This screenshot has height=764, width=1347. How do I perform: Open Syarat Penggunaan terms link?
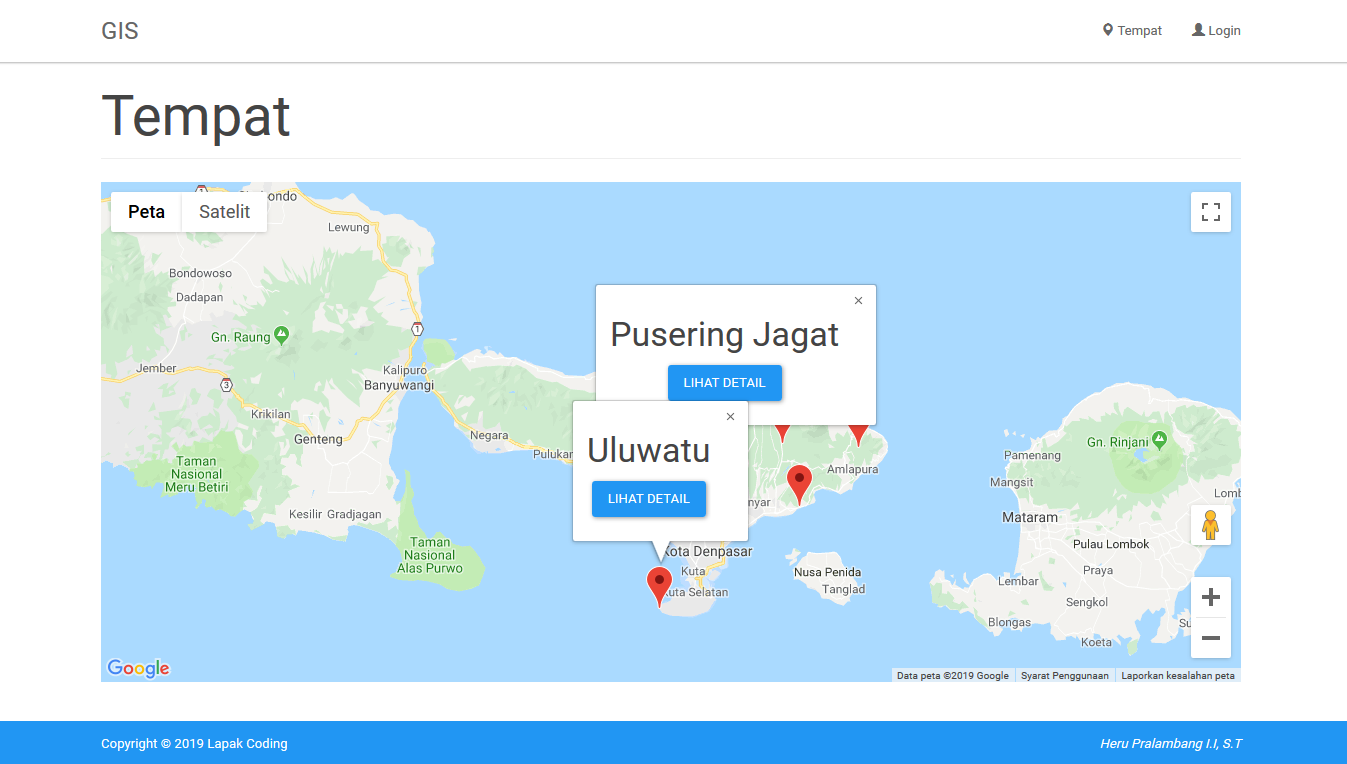click(x=1064, y=676)
